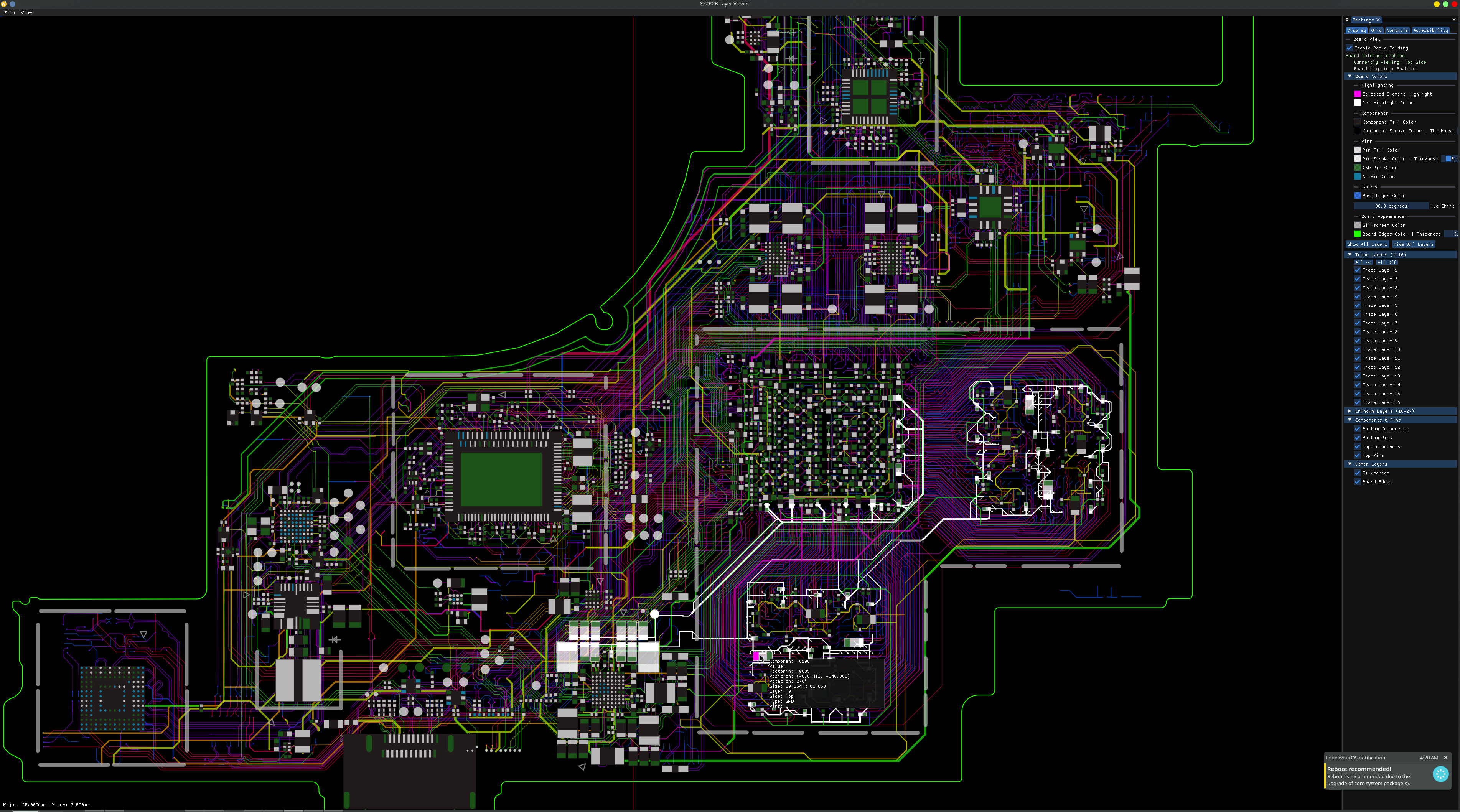Open the Board Edges Color swatch
Image resolution: width=1460 pixels, height=812 pixels.
[1357, 234]
